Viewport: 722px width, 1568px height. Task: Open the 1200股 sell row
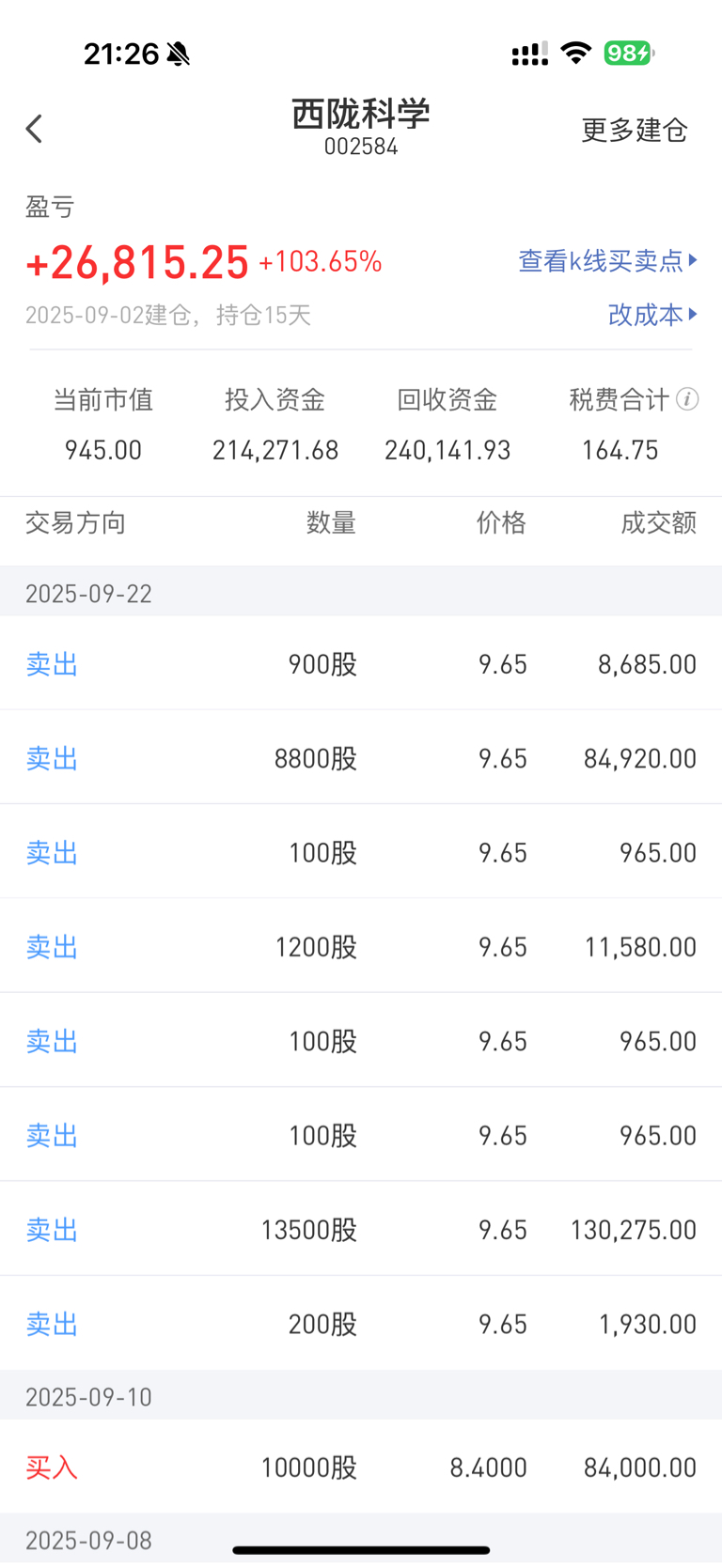361,946
